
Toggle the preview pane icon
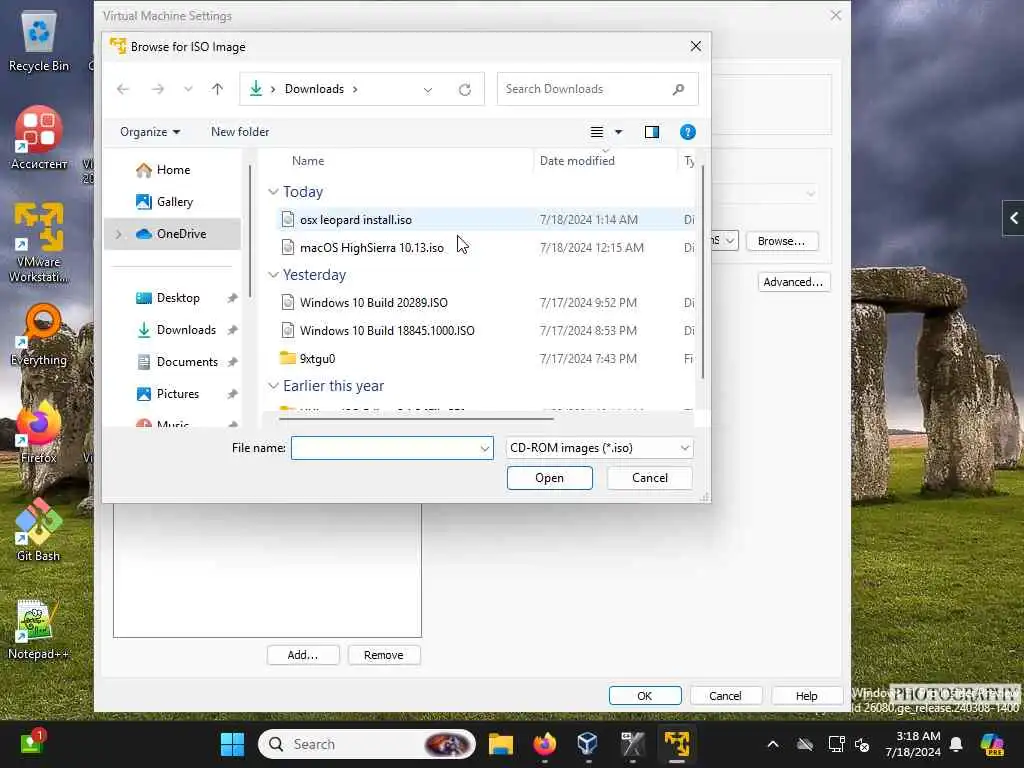point(652,132)
